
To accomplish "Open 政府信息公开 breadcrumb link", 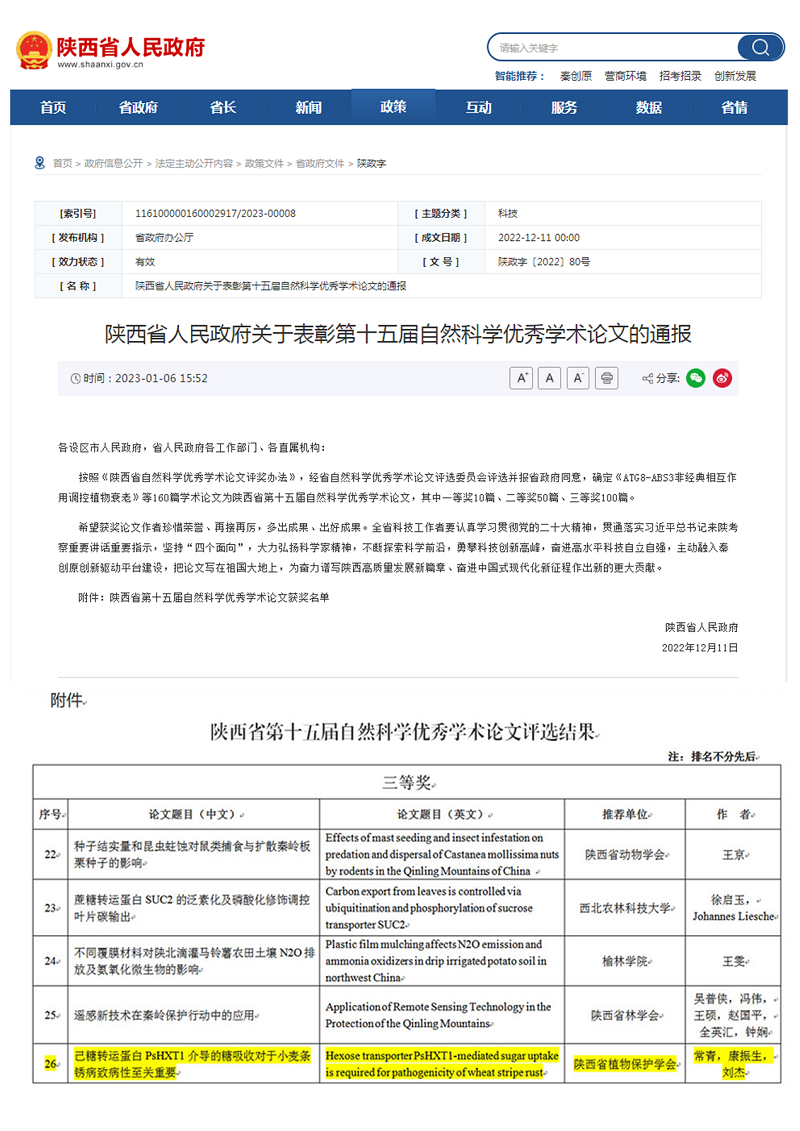I will (113, 164).
